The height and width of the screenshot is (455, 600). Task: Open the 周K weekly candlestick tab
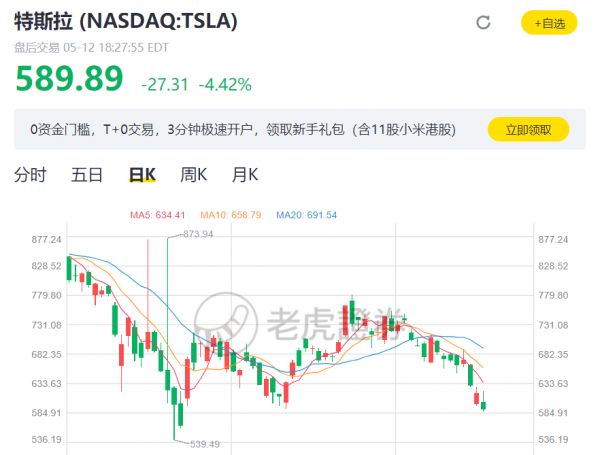click(x=193, y=175)
